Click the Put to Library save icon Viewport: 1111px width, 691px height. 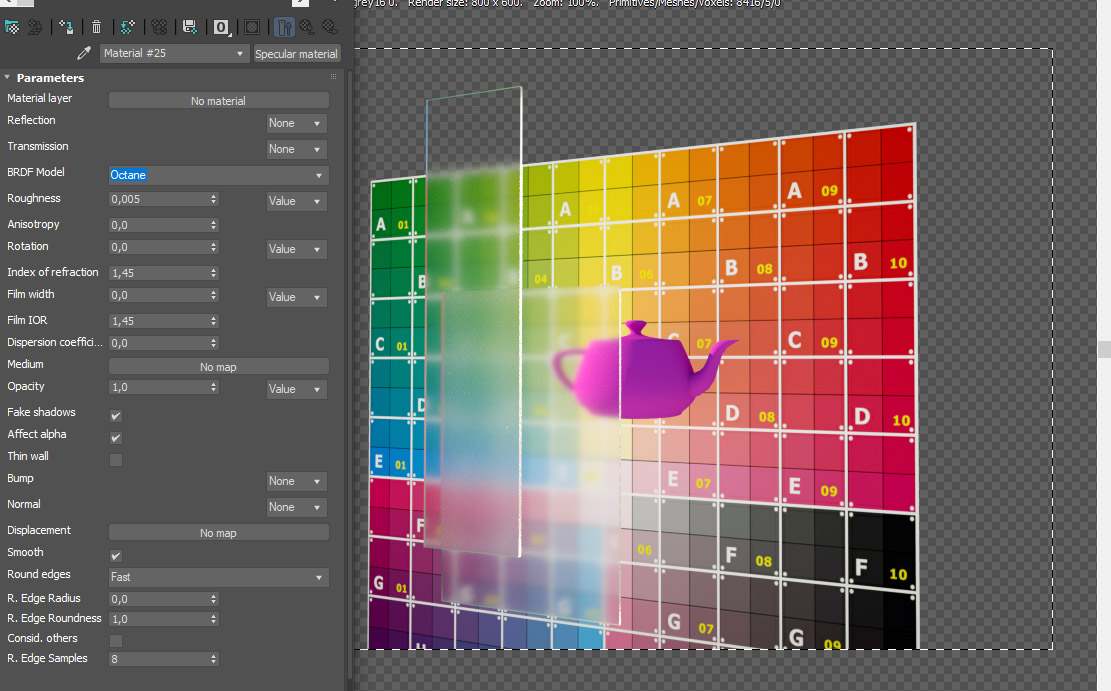[189, 27]
